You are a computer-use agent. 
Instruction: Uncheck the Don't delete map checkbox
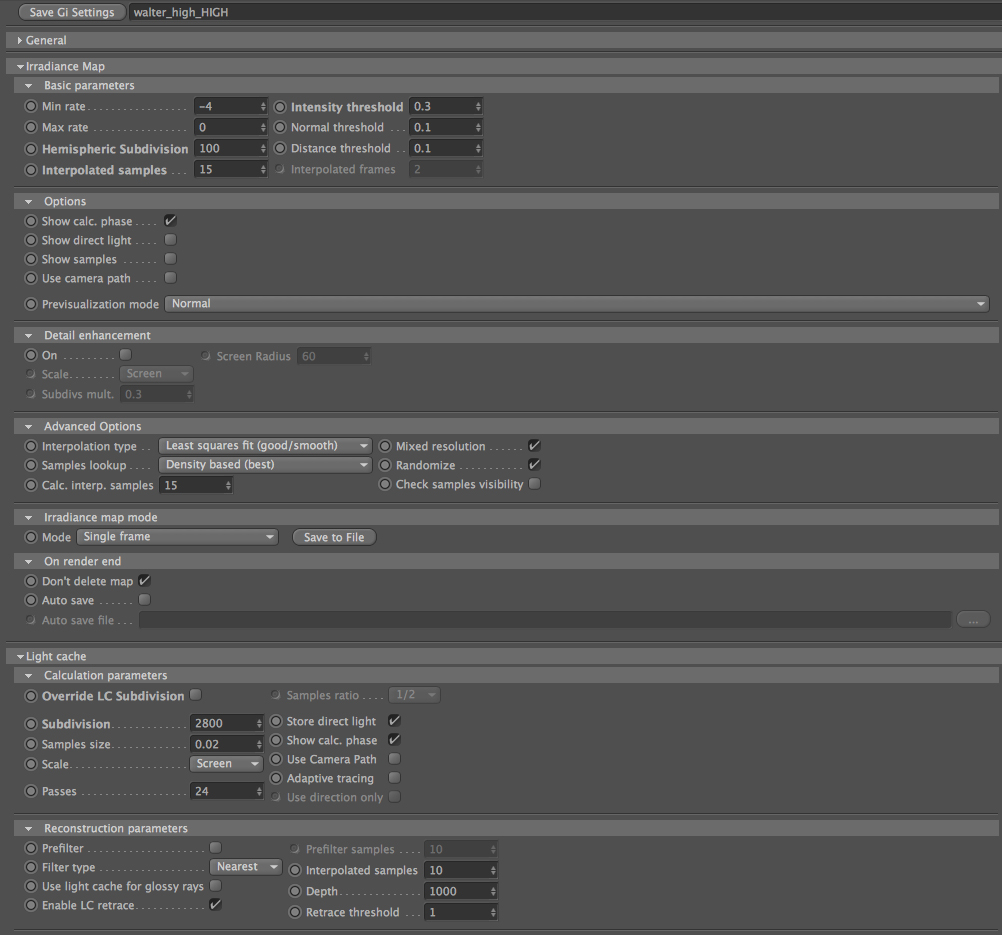[144, 580]
